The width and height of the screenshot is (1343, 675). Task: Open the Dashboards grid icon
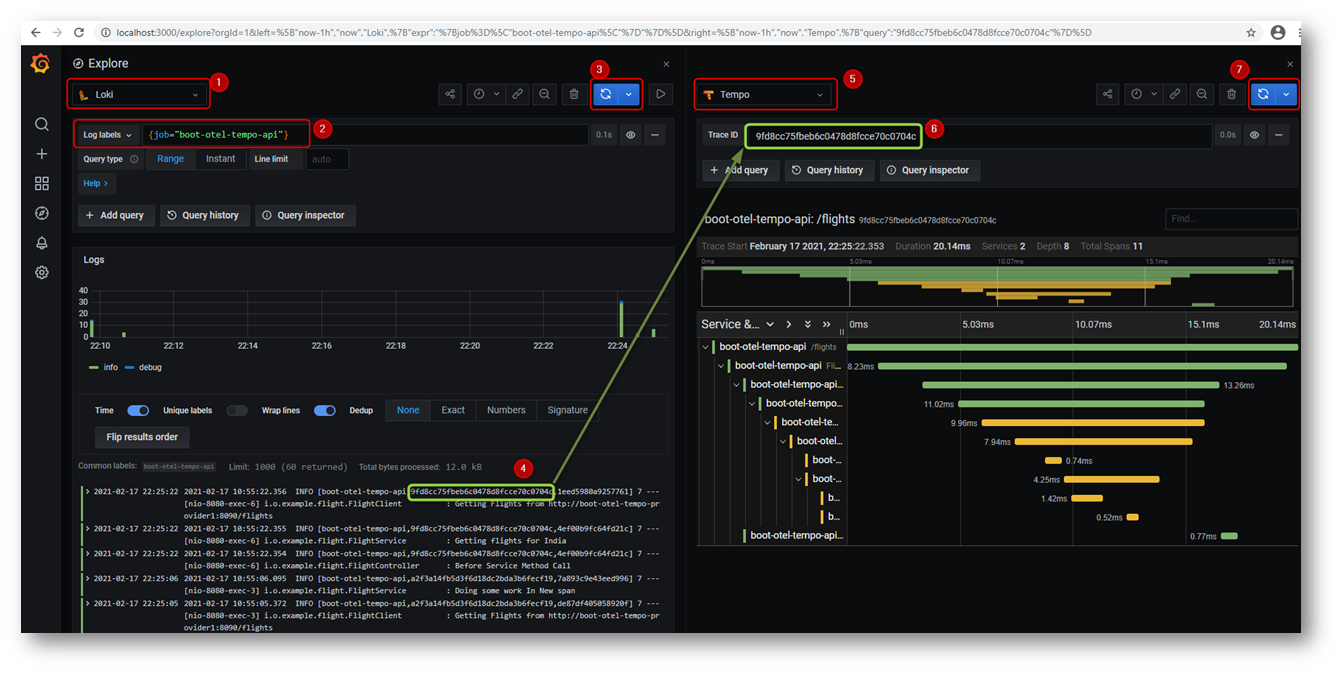[x=41, y=183]
